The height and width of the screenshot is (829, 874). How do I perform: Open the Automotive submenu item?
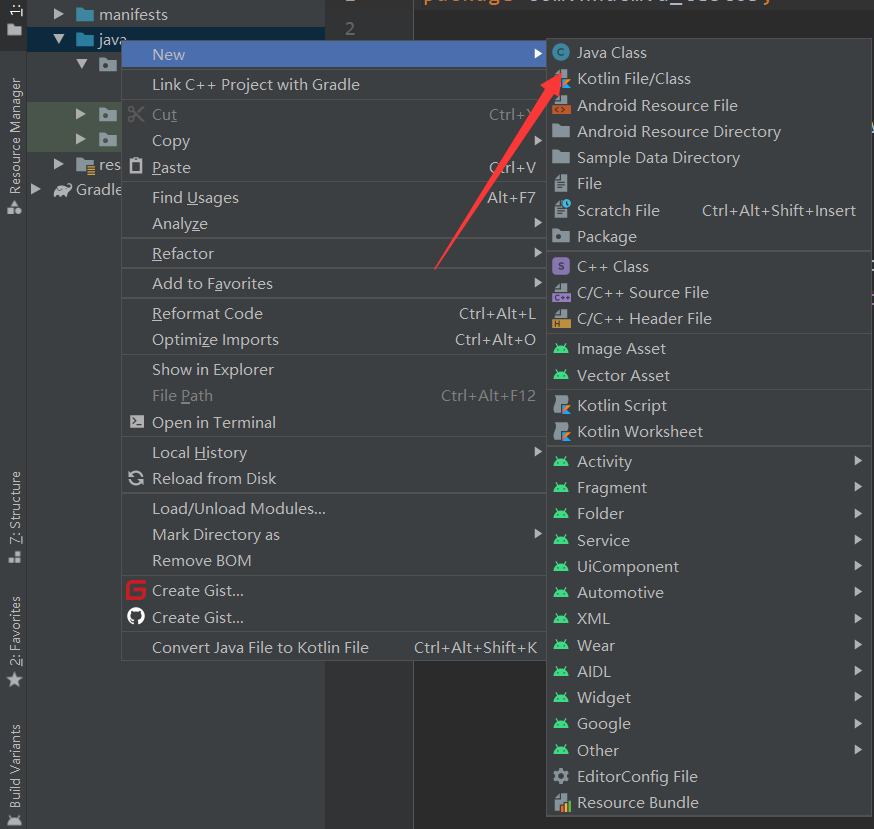[x=709, y=592]
